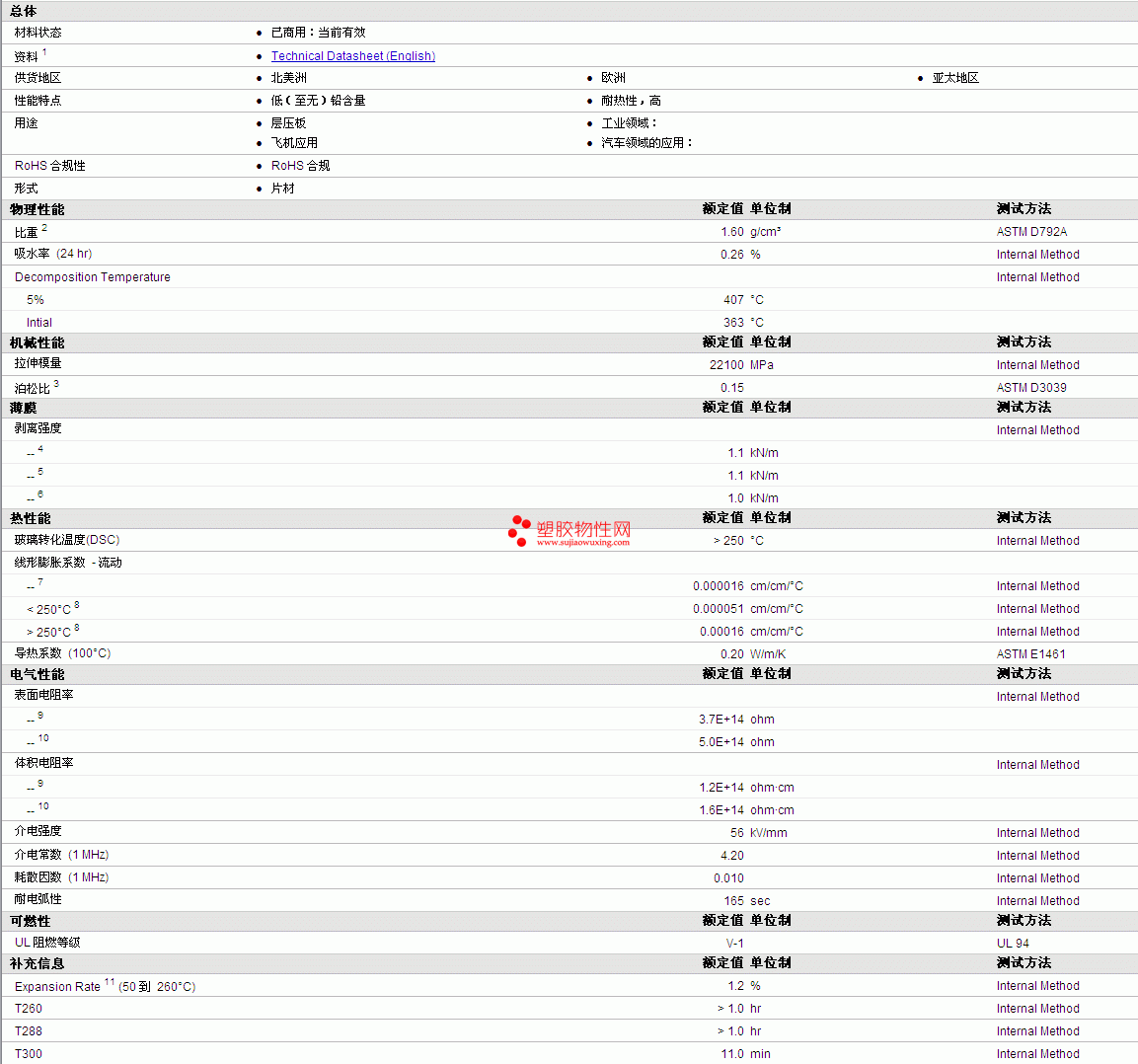
Task: Select the 层压板 use entry
Action: pyautogui.click(x=289, y=122)
